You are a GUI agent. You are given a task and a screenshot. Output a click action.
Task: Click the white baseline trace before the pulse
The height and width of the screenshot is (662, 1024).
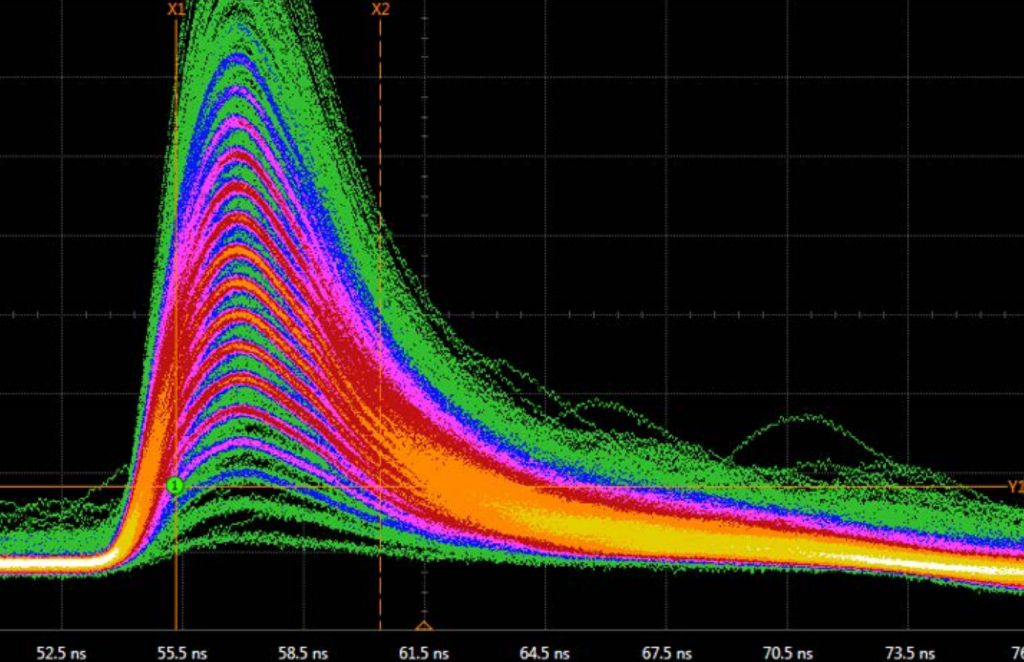click(x=50, y=564)
